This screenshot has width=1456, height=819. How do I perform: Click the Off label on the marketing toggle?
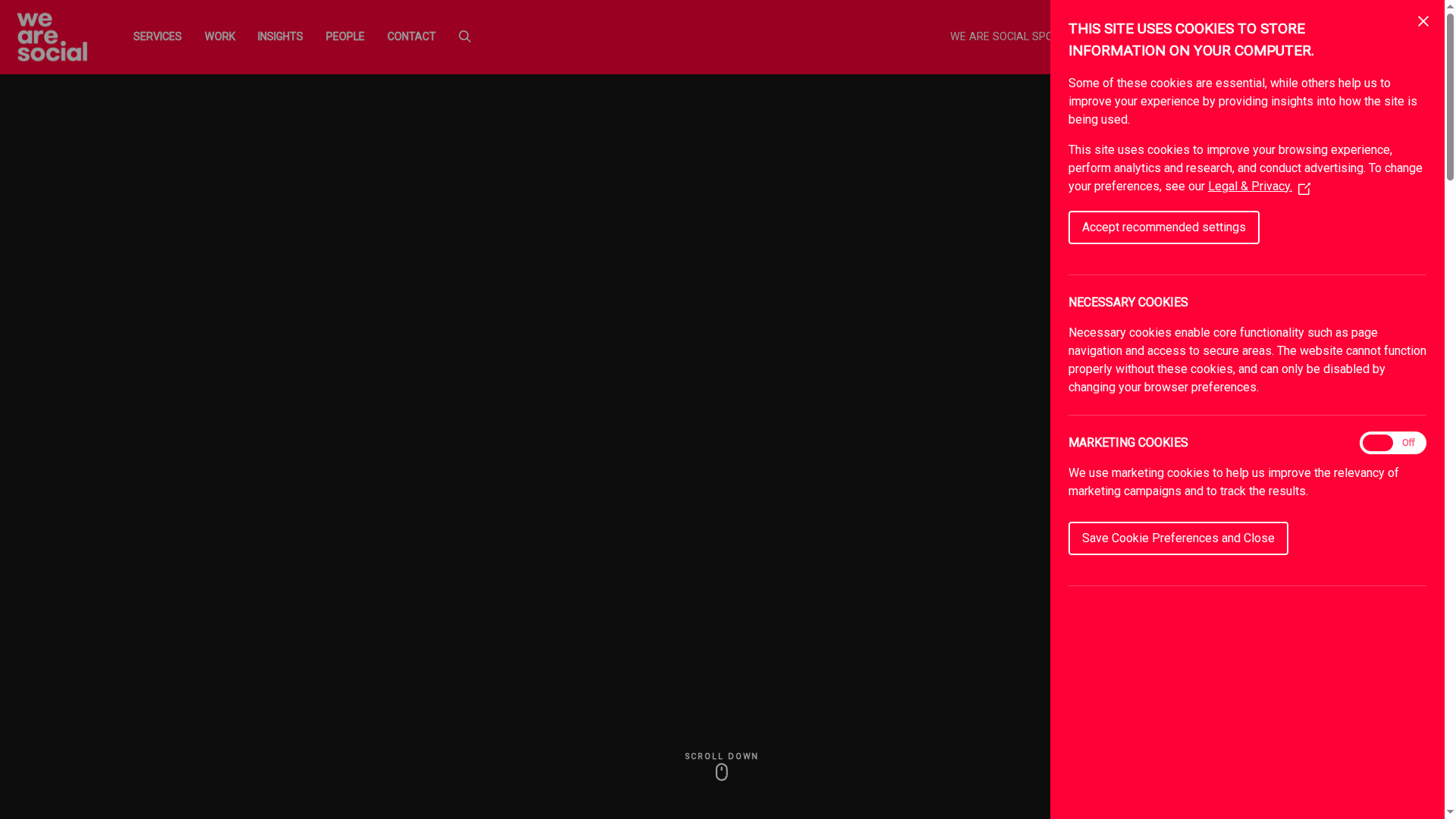coord(1408,443)
